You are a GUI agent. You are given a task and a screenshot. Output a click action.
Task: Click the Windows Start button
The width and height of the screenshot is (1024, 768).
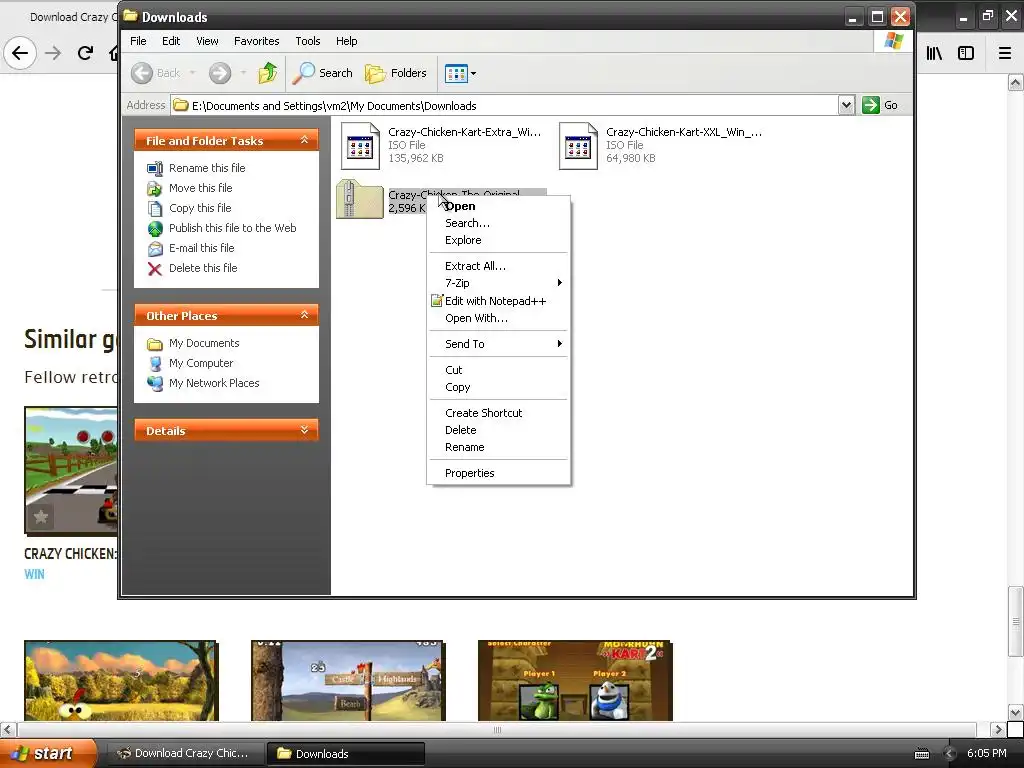(48, 753)
